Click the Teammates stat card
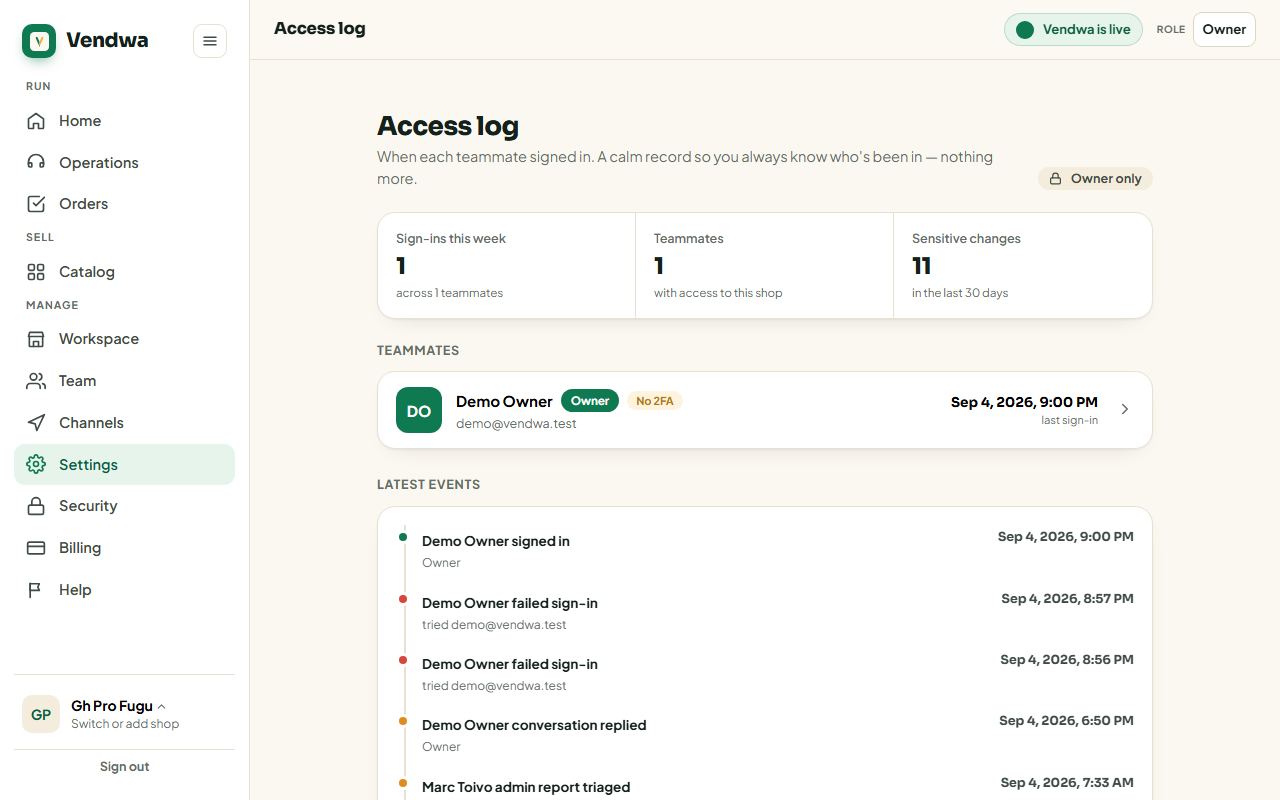This screenshot has height=800, width=1280. pyautogui.click(x=765, y=266)
